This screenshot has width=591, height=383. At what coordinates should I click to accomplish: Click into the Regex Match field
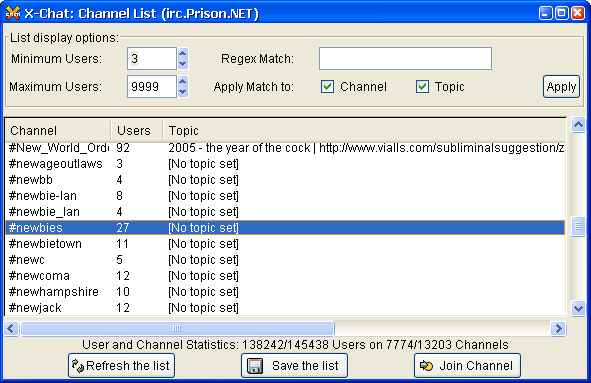405,58
